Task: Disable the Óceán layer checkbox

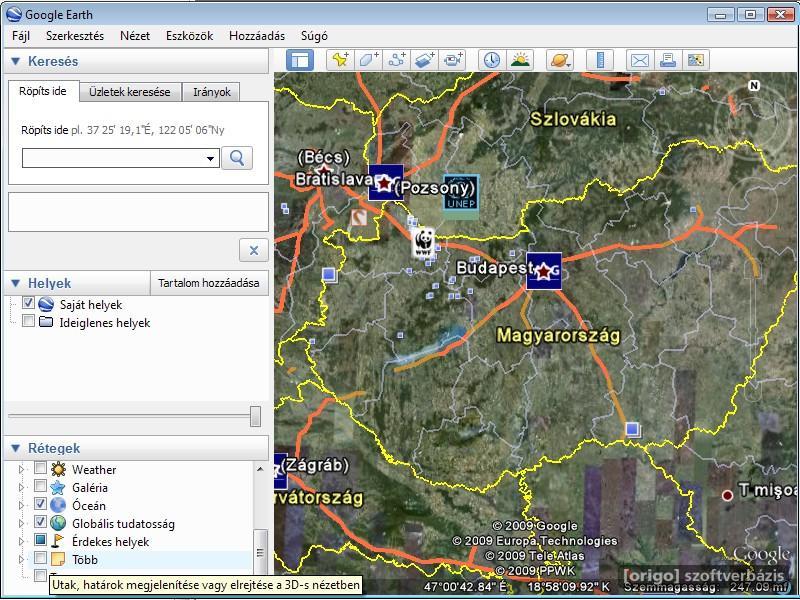Action: pyautogui.click(x=41, y=504)
